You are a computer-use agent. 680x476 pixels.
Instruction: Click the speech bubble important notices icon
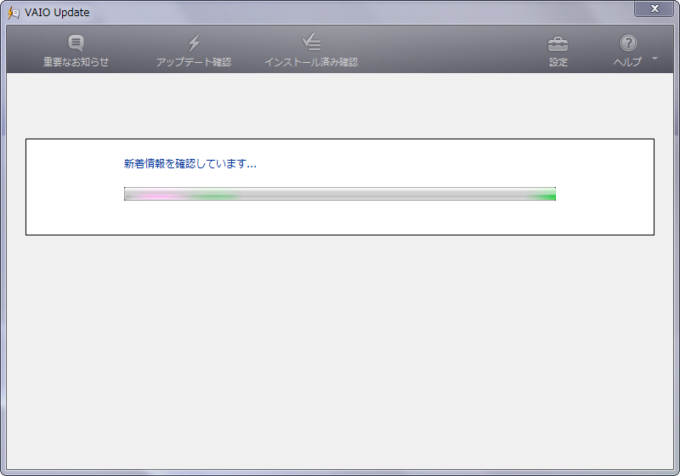(x=76, y=43)
